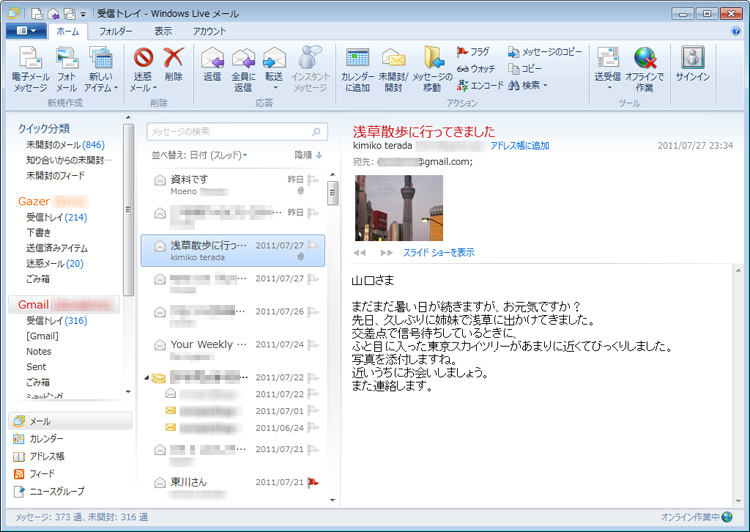Toggle flag on second 2011/07/27 message
Screen dimensions: 750x532
[x=313, y=278]
